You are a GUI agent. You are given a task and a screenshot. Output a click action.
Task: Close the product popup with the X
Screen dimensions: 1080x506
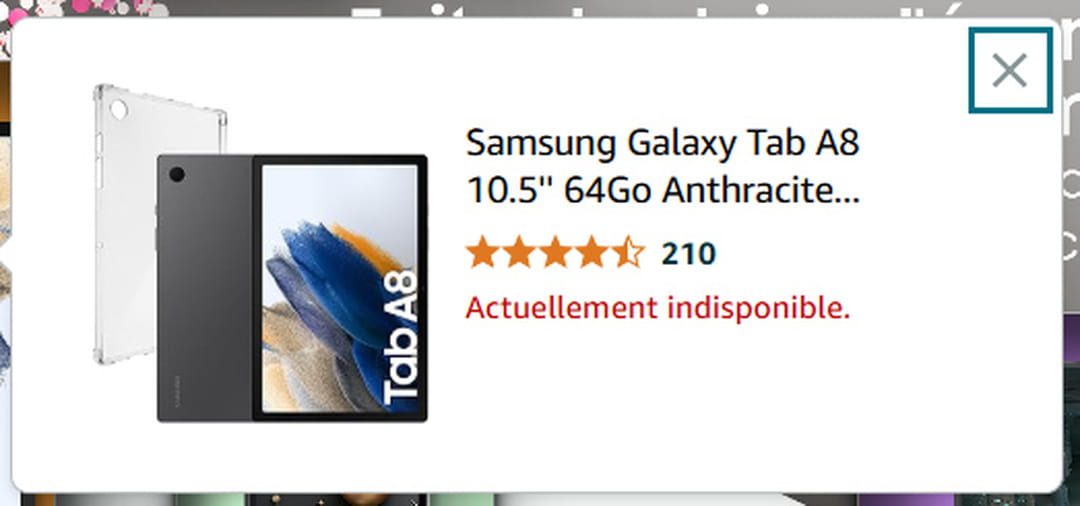pyautogui.click(x=1010, y=70)
